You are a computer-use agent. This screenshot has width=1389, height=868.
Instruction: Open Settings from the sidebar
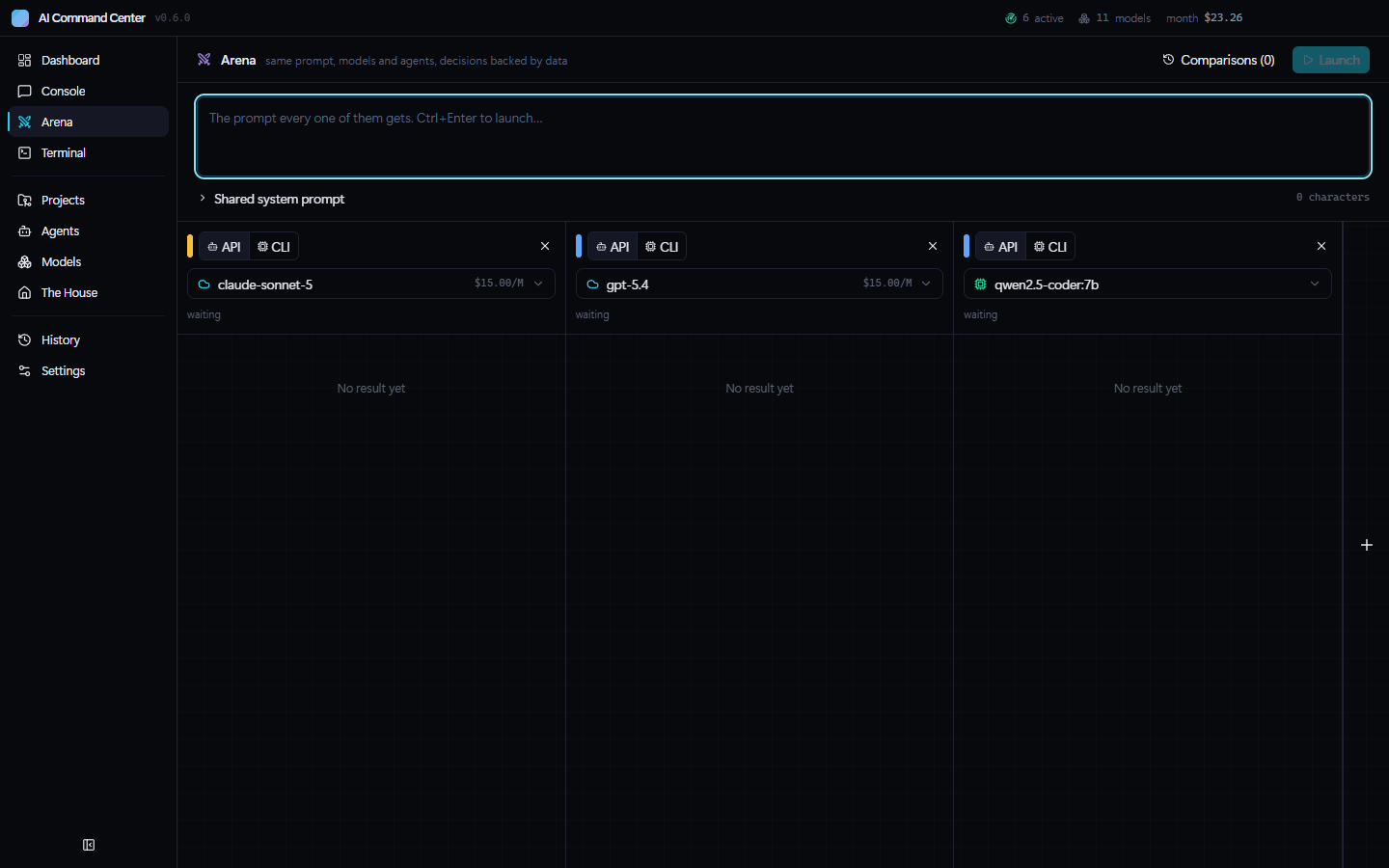point(89,370)
